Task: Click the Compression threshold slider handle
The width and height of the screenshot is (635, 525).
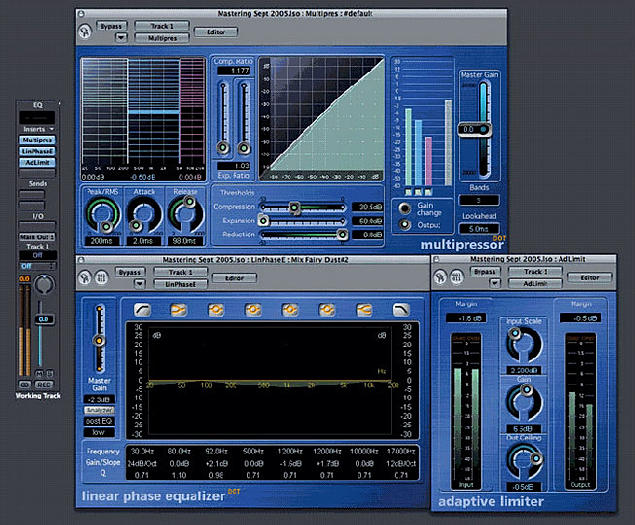Action: click(x=294, y=208)
